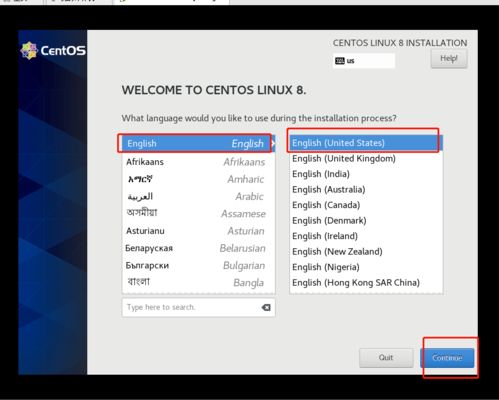
Task: Choose English (Ireland) locale
Action: [366, 236]
